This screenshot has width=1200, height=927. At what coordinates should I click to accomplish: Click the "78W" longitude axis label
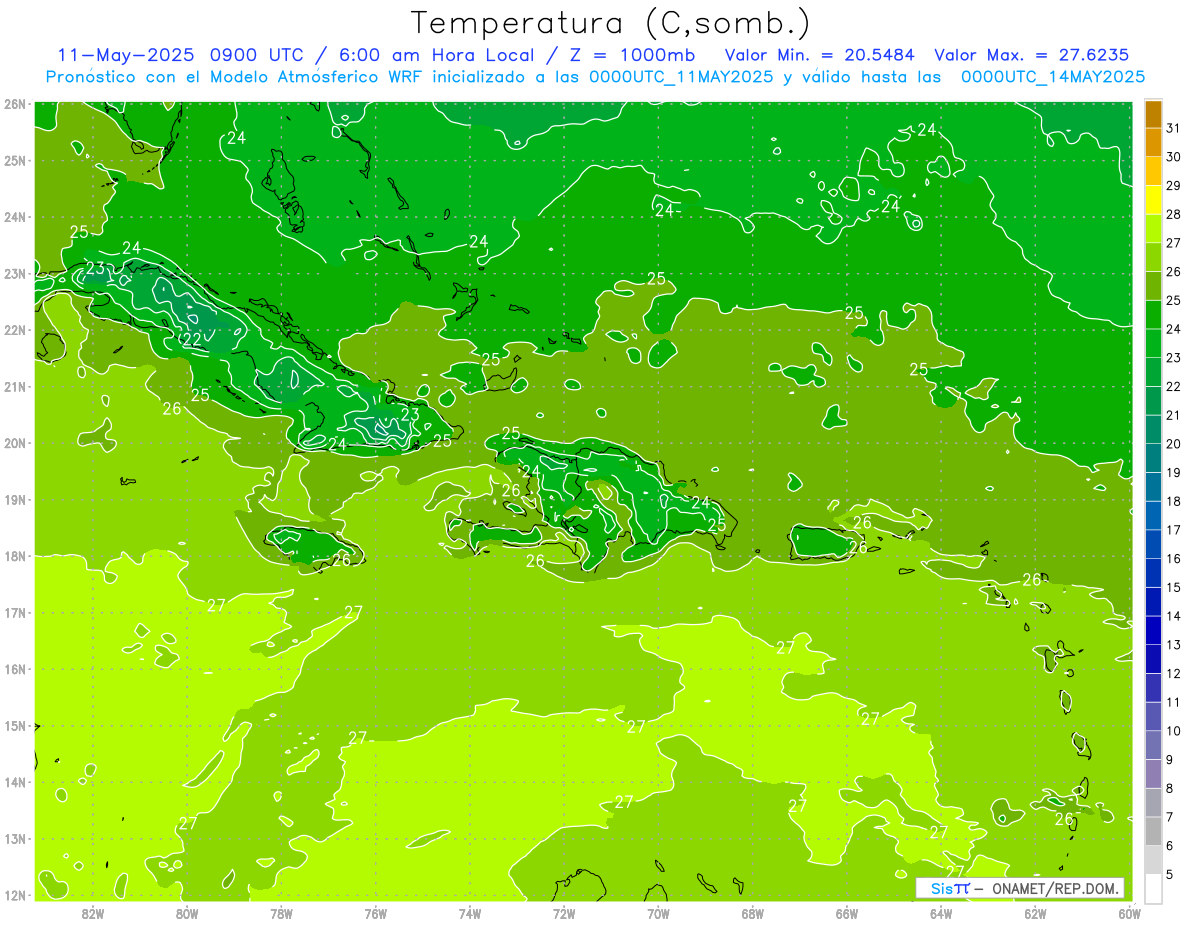click(x=281, y=914)
